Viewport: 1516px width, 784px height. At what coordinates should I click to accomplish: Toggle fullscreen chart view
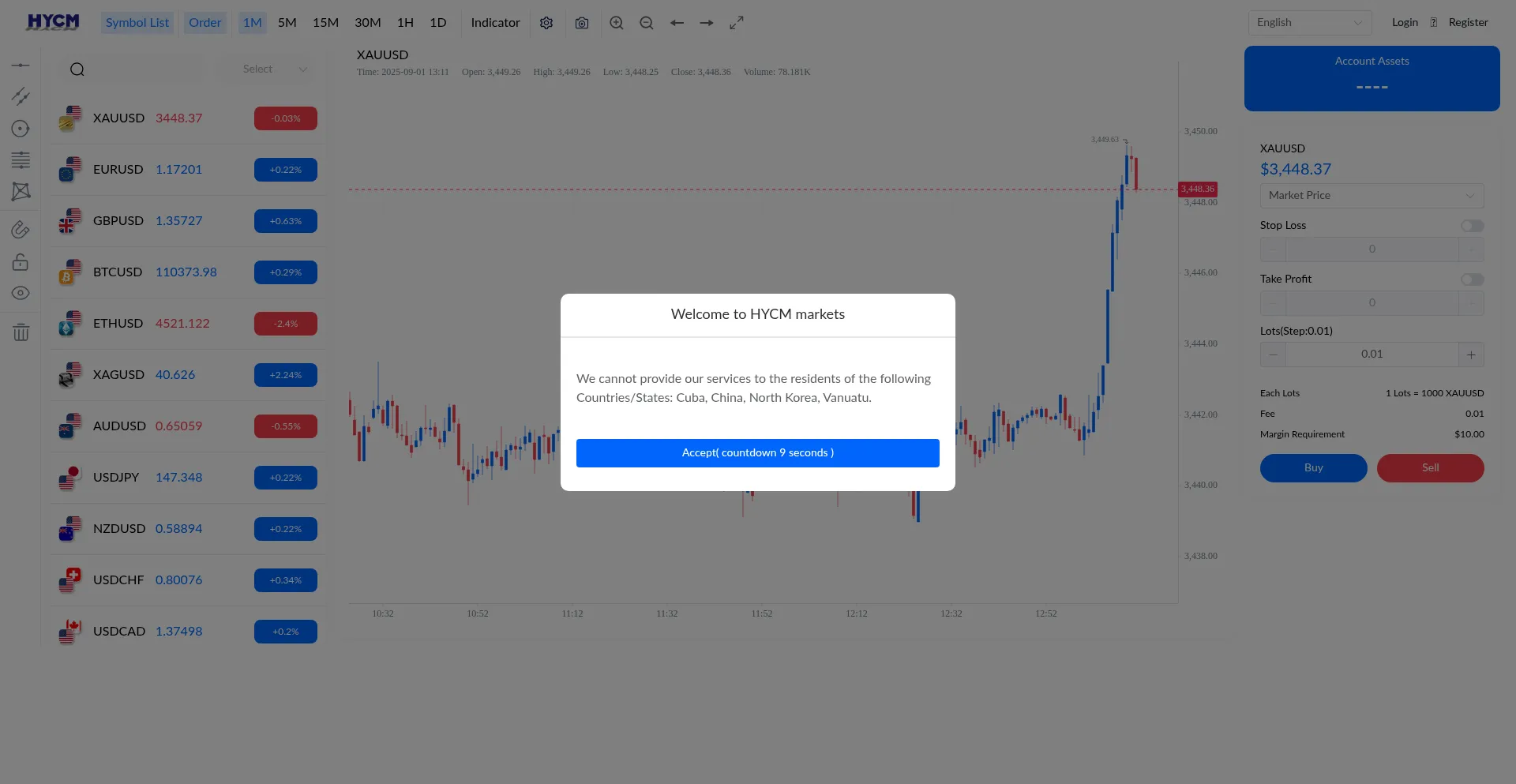(x=737, y=23)
